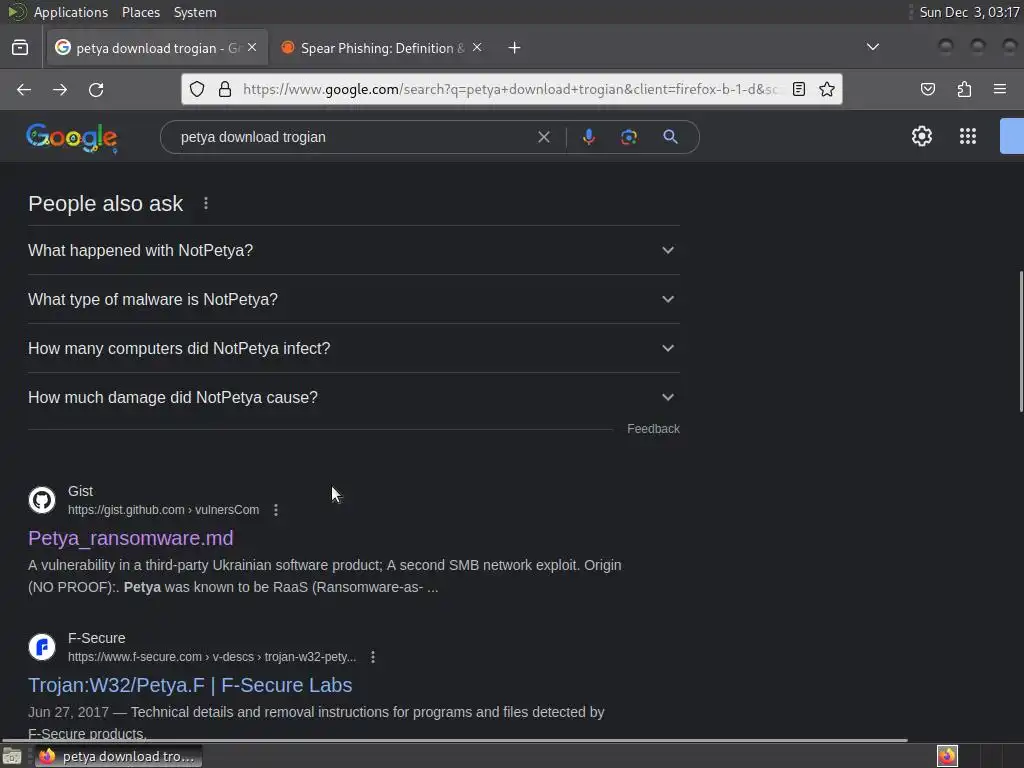Image resolution: width=1024 pixels, height=768 pixels.
Task: Bookmark this page with the star
Action: tap(827, 89)
